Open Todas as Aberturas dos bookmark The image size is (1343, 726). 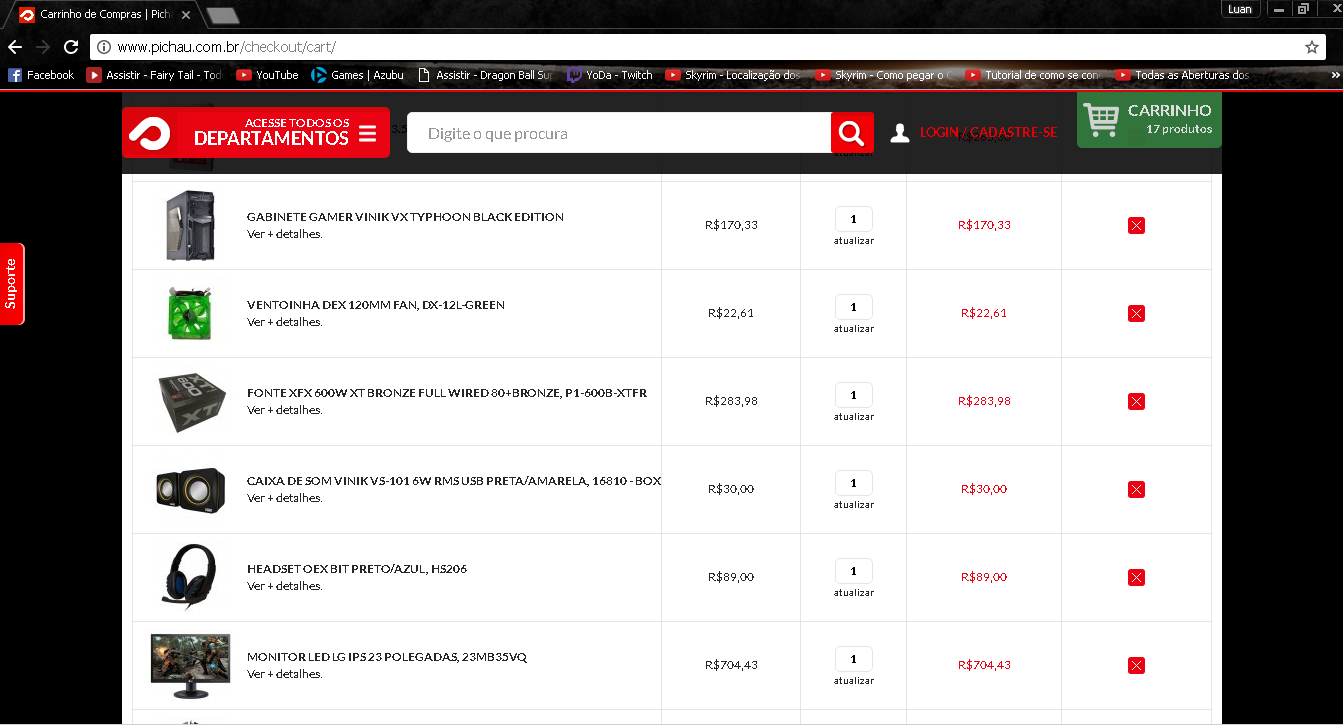click(x=1183, y=75)
